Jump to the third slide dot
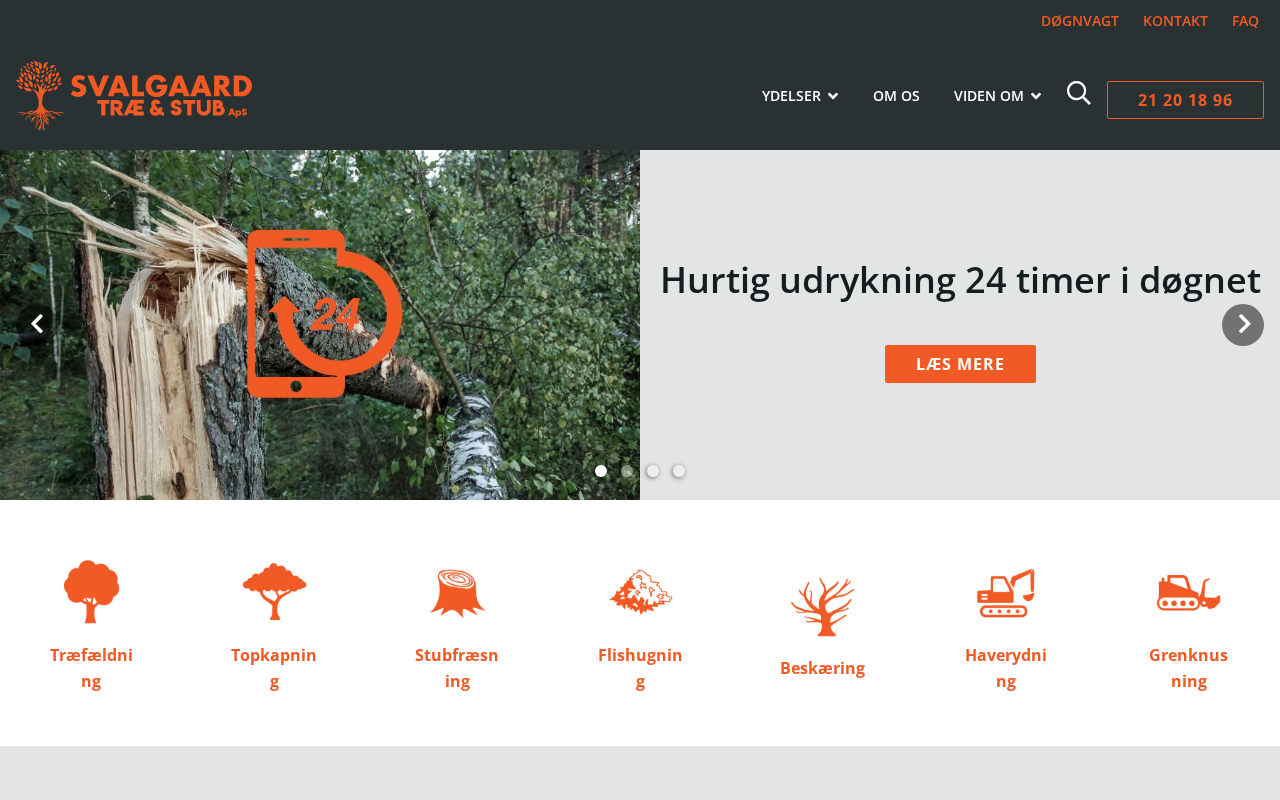 point(653,471)
